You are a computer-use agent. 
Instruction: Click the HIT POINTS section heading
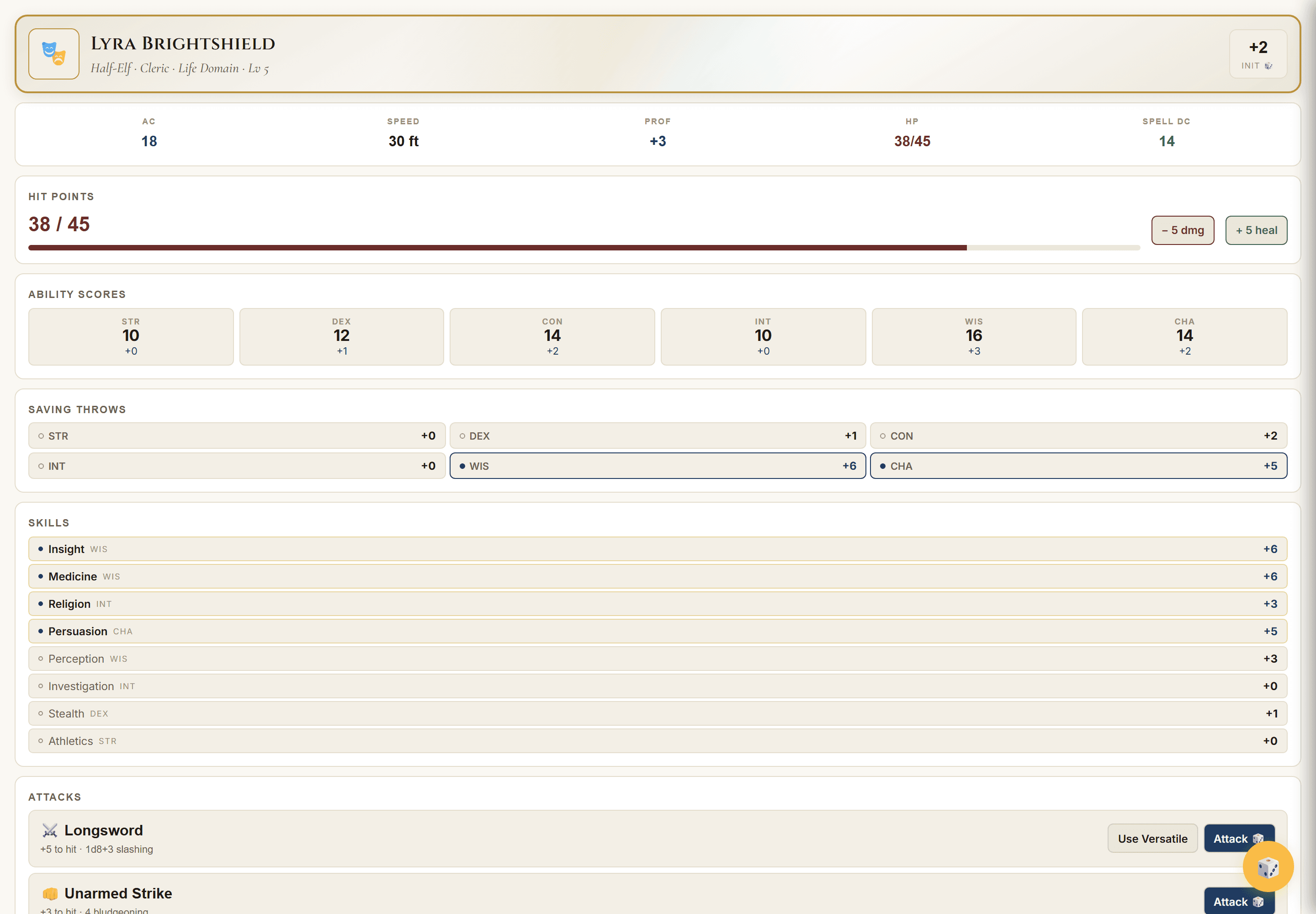(x=61, y=197)
